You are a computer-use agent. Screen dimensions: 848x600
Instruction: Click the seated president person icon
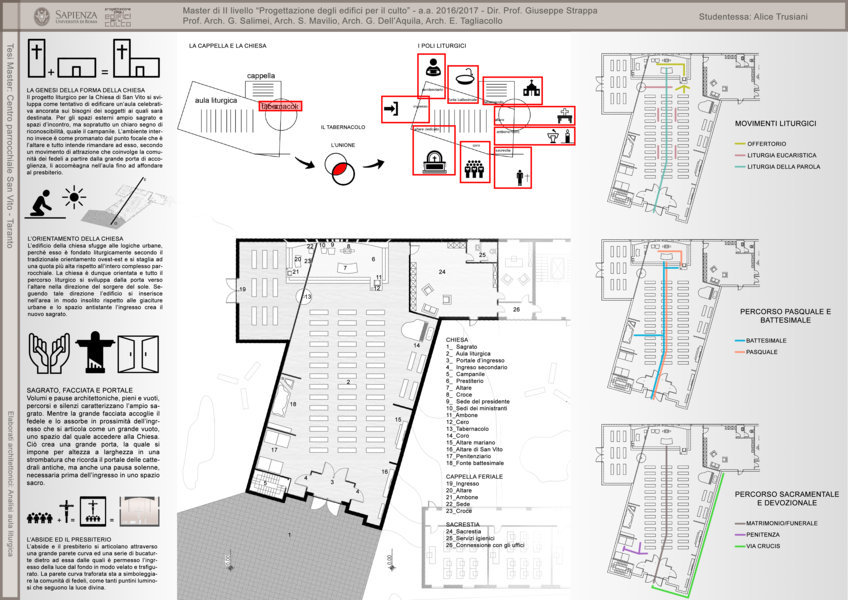coord(432,68)
